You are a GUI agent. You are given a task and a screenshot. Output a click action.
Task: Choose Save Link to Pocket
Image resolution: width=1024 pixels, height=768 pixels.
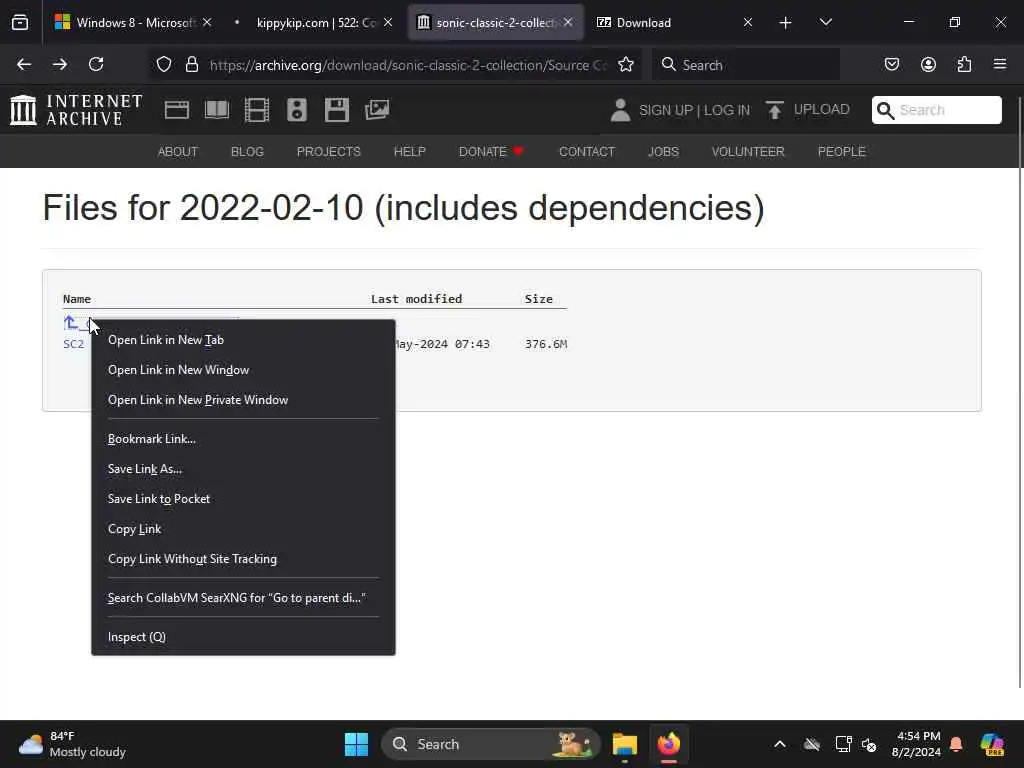244,499
